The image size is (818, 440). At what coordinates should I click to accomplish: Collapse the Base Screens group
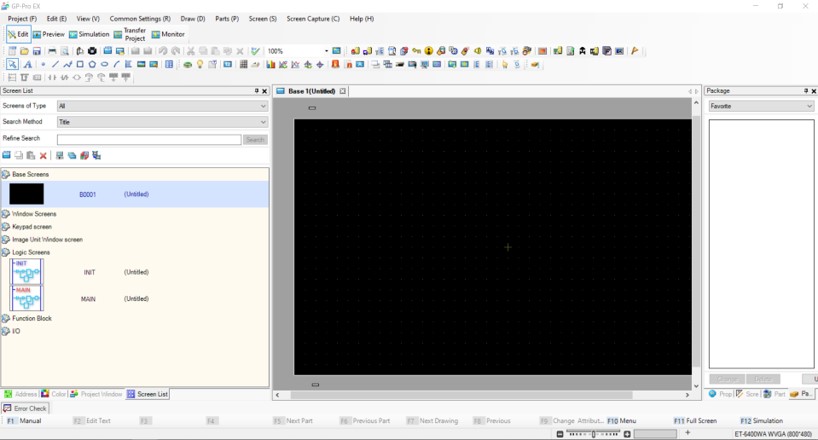[6, 174]
